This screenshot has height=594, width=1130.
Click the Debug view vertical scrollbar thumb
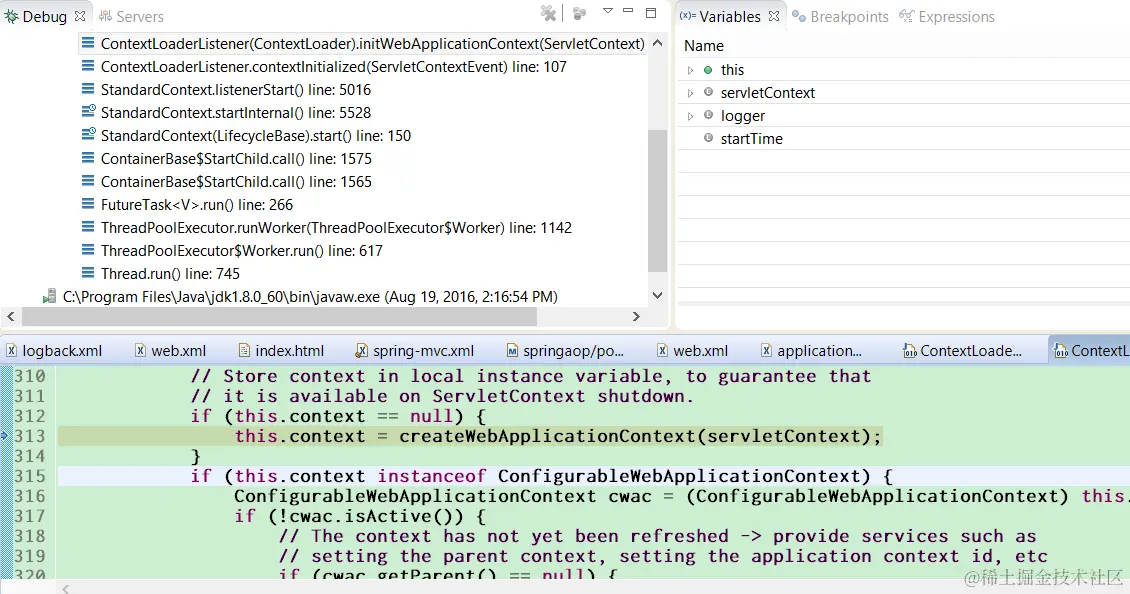tap(657, 200)
